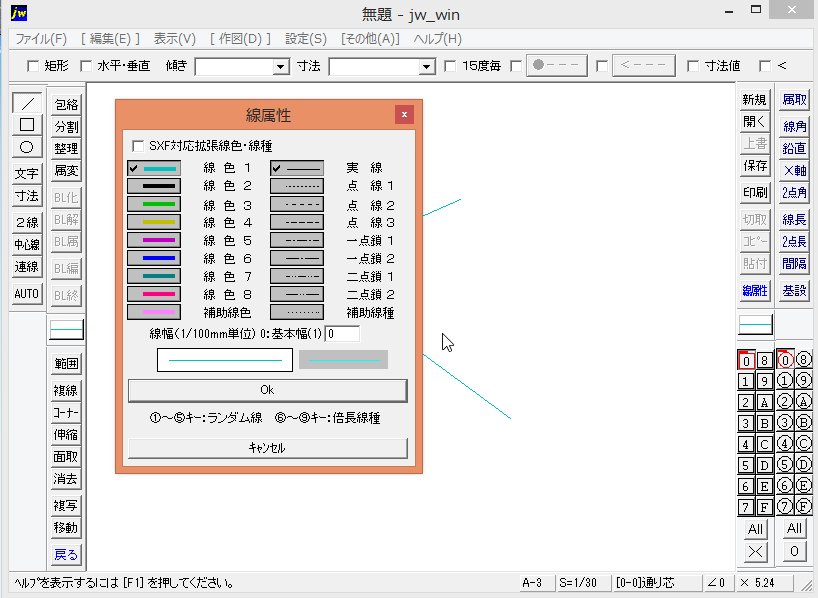Viewport: 818px width, 598px height.
Task: Pick 線色 8 pink-red color swatch
Action: pyautogui.click(x=154, y=294)
